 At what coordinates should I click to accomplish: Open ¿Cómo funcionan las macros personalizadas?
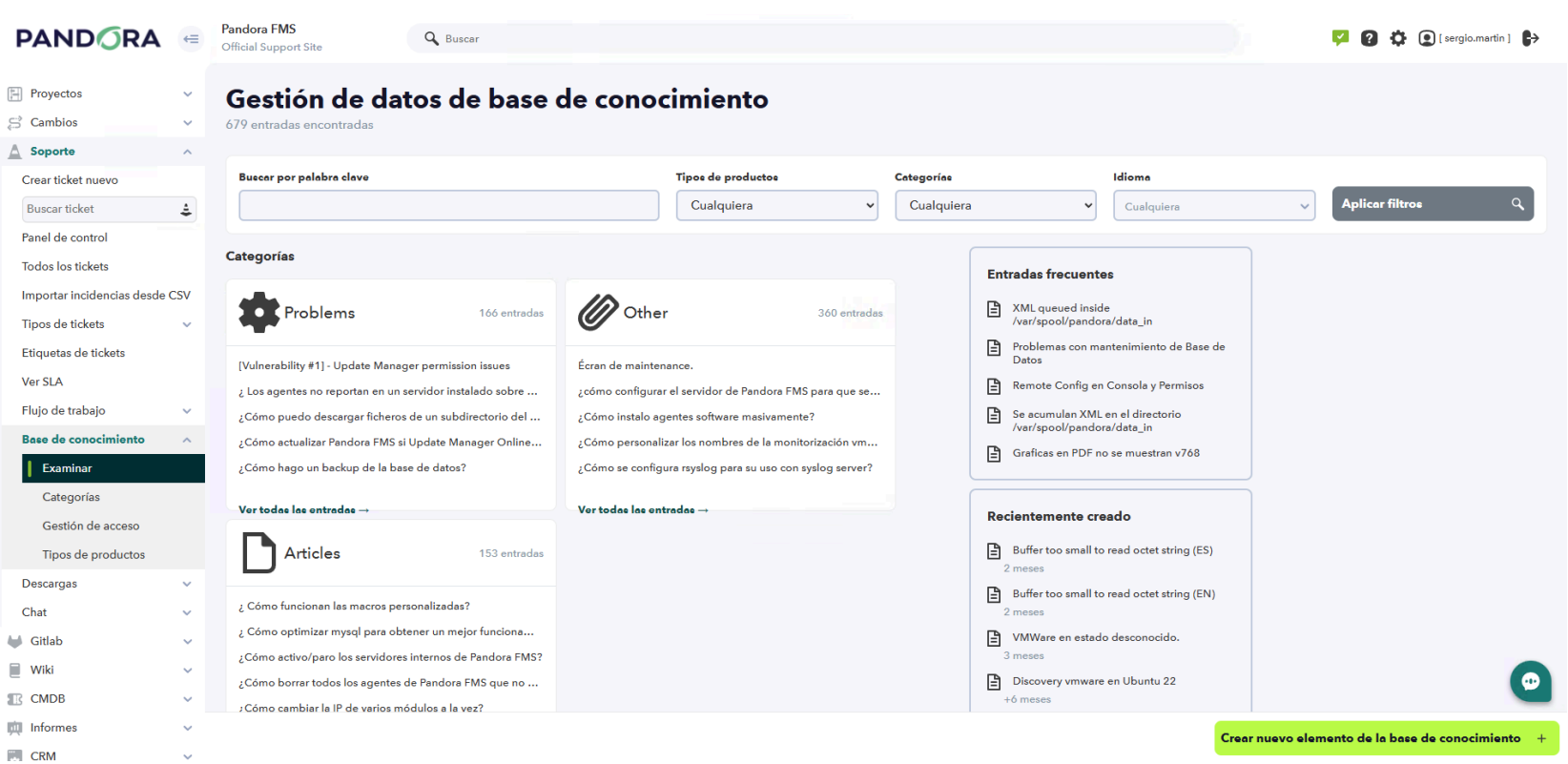(354, 606)
